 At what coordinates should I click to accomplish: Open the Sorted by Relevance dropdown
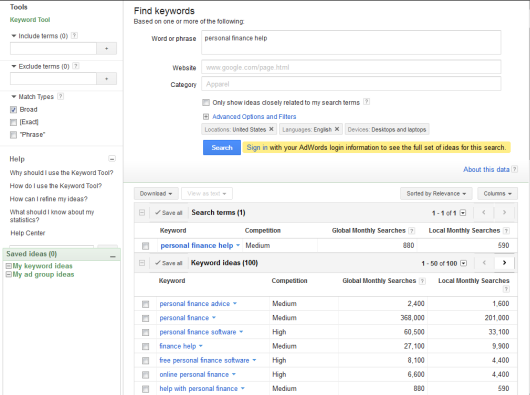(x=436, y=194)
